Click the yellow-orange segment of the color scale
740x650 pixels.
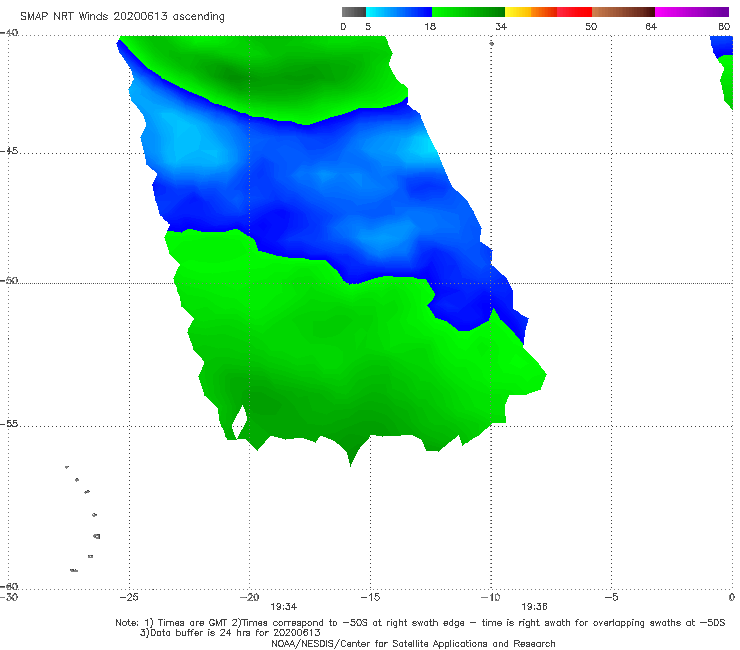click(x=531, y=12)
